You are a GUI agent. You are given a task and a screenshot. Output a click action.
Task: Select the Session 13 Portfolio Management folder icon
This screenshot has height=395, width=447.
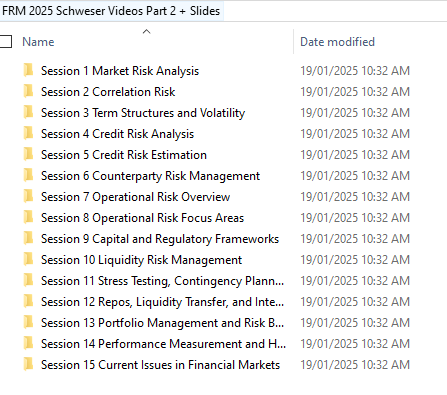29,322
